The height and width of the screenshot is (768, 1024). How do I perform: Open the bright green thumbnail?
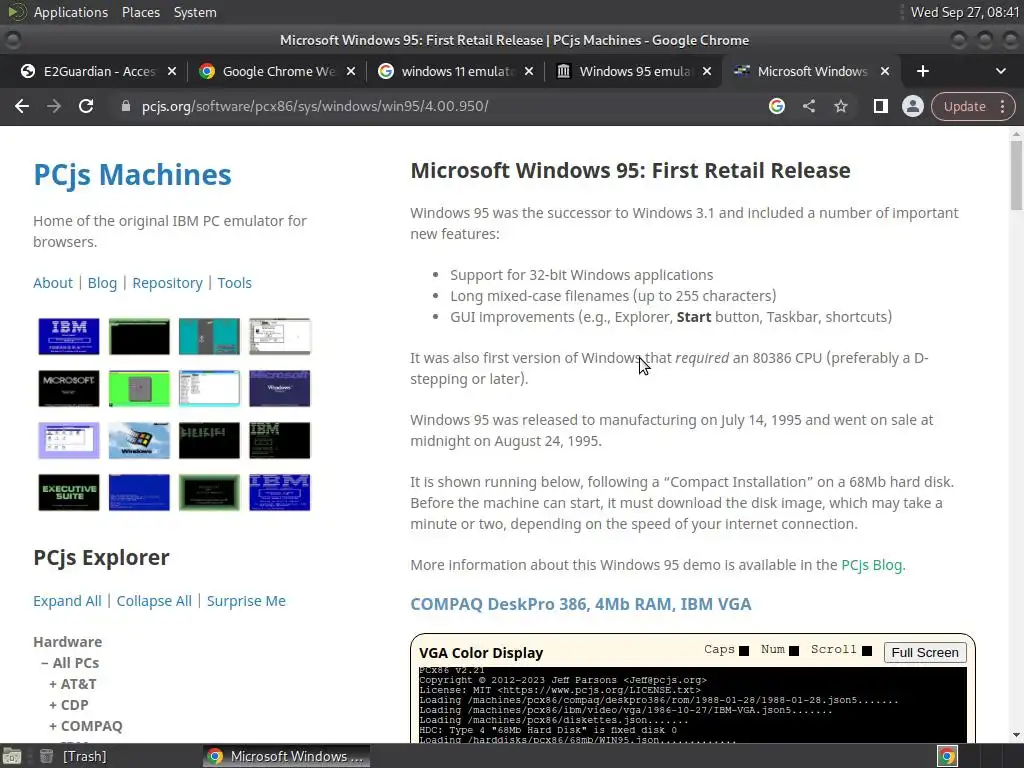[x=139, y=388]
